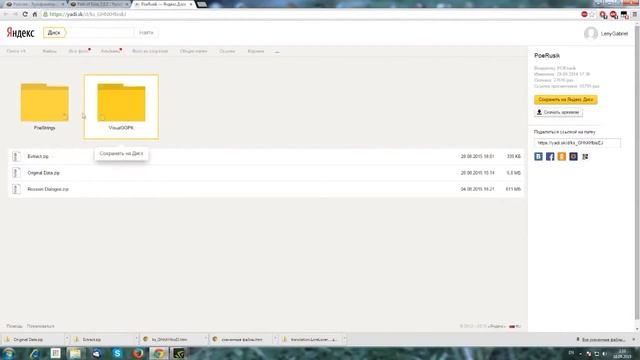Launch Internet Explorer from the taskbar

[x=34, y=353]
